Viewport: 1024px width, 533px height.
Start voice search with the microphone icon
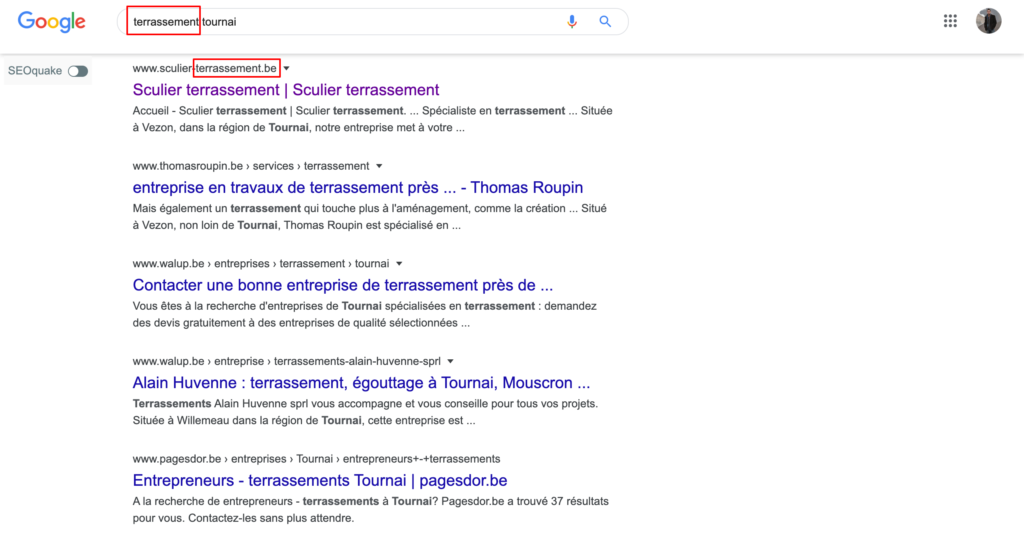pos(572,22)
